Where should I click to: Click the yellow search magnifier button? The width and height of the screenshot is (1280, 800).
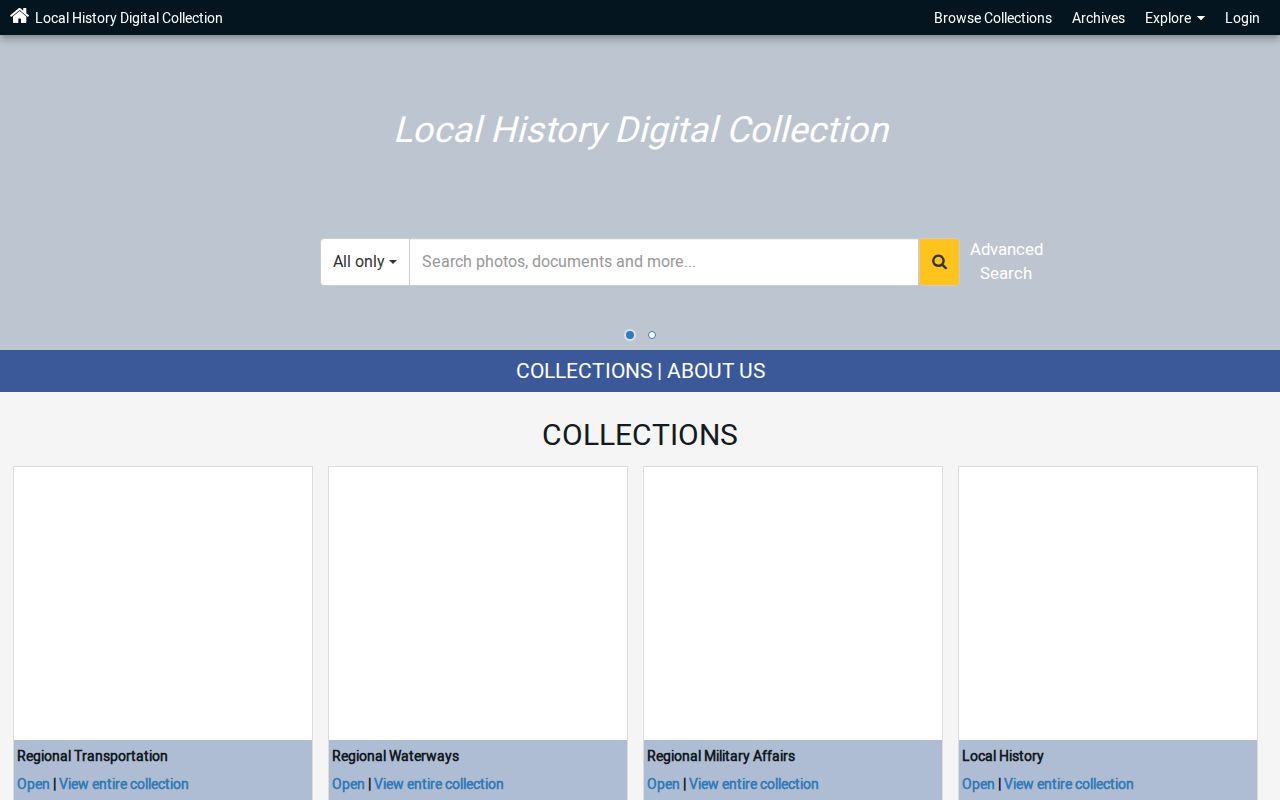(x=939, y=262)
